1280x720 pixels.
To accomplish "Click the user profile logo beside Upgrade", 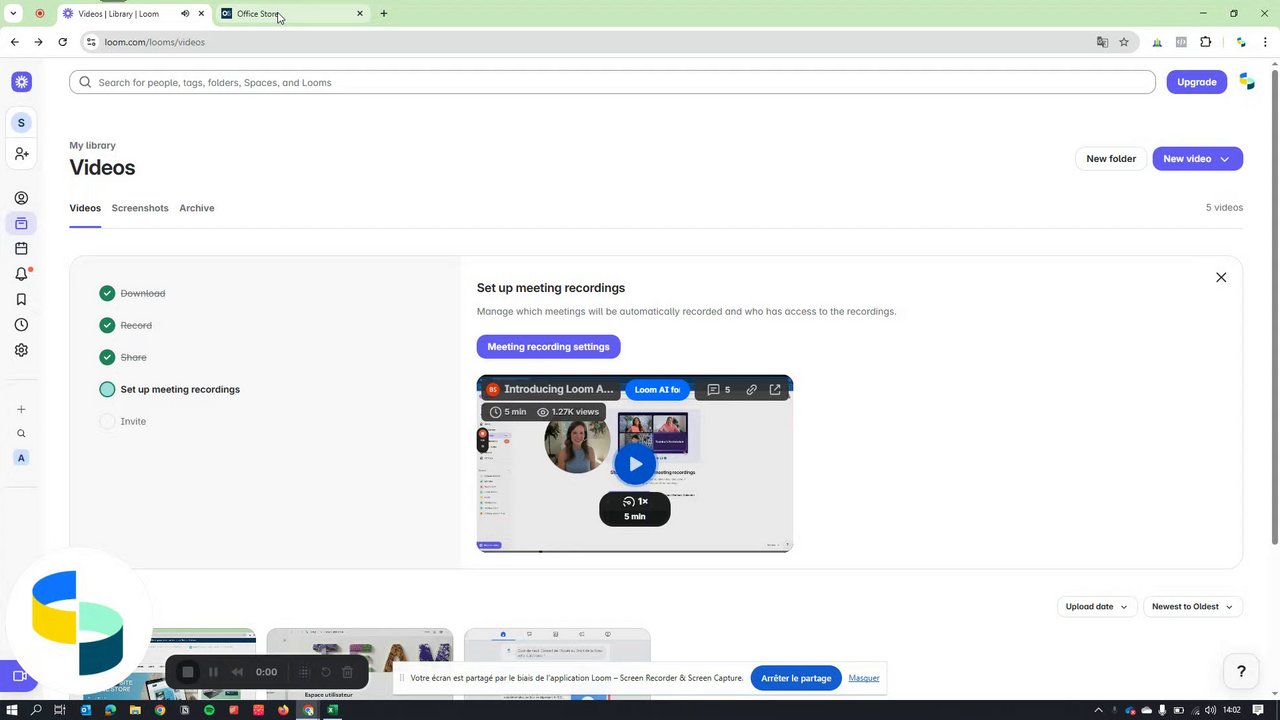I will 1246,82.
